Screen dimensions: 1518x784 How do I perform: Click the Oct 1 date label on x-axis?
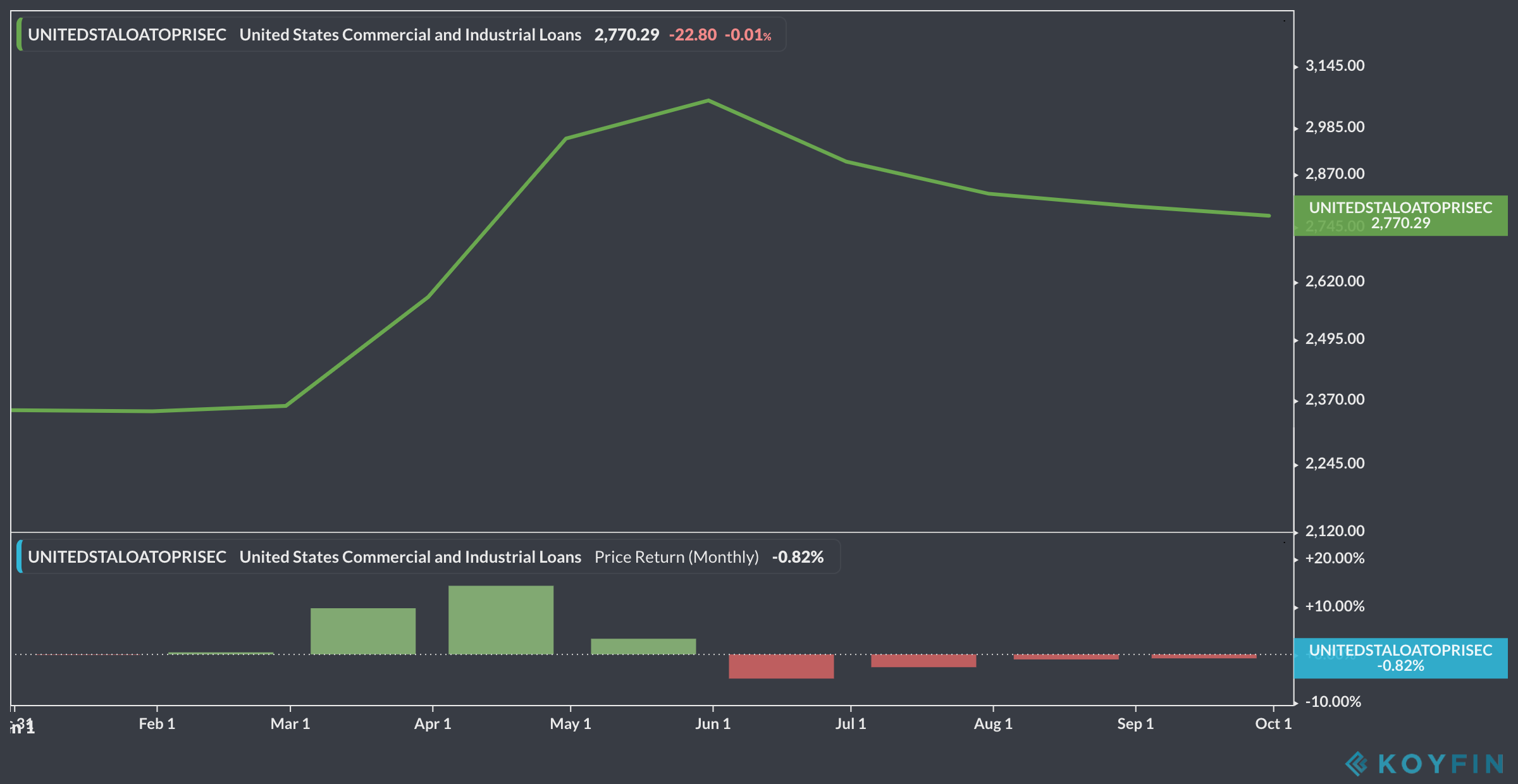tap(1273, 724)
